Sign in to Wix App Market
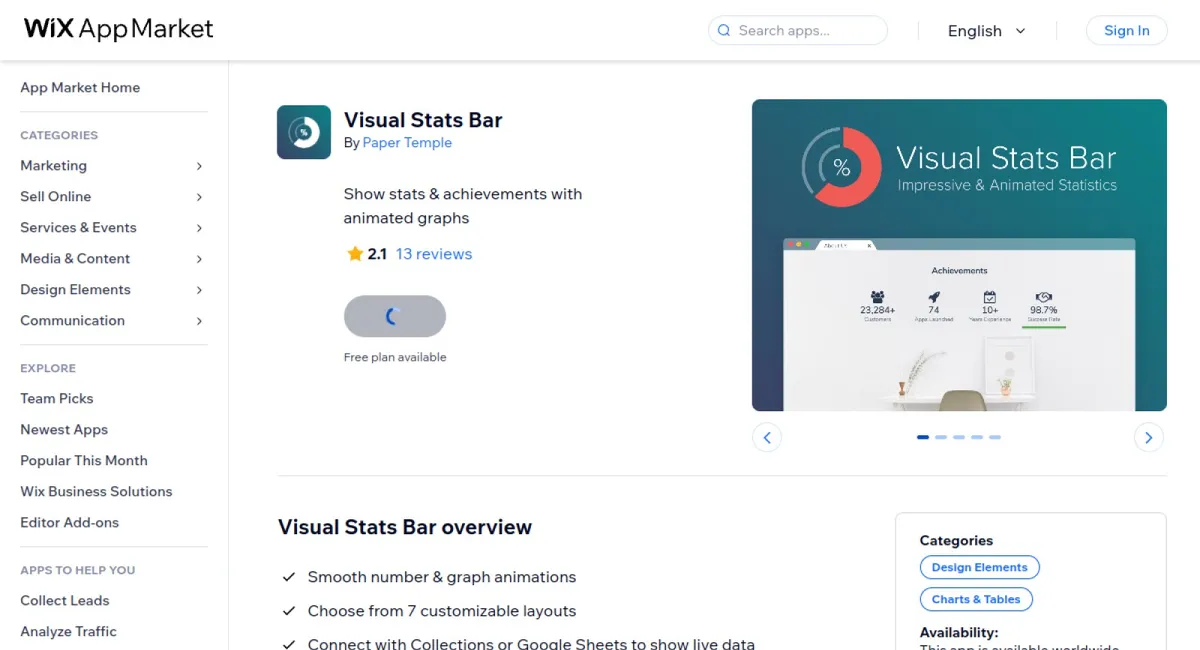This screenshot has width=1200, height=650. [1126, 30]
